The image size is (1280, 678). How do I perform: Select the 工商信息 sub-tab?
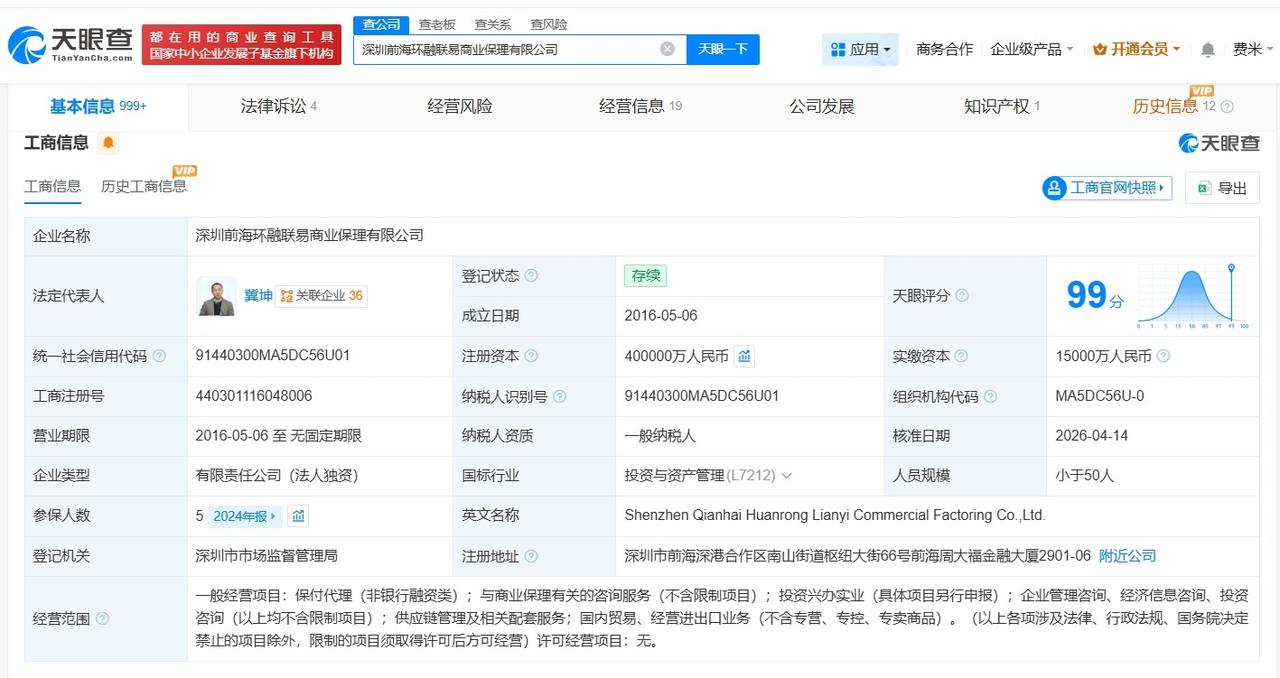[53, 186]
